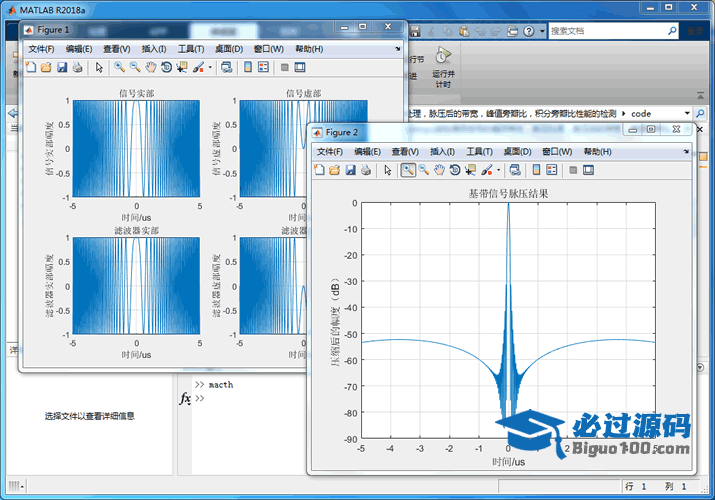Open 插入(I) menu in Figure 2
This screenshot has width=715, height=500.
442,151
